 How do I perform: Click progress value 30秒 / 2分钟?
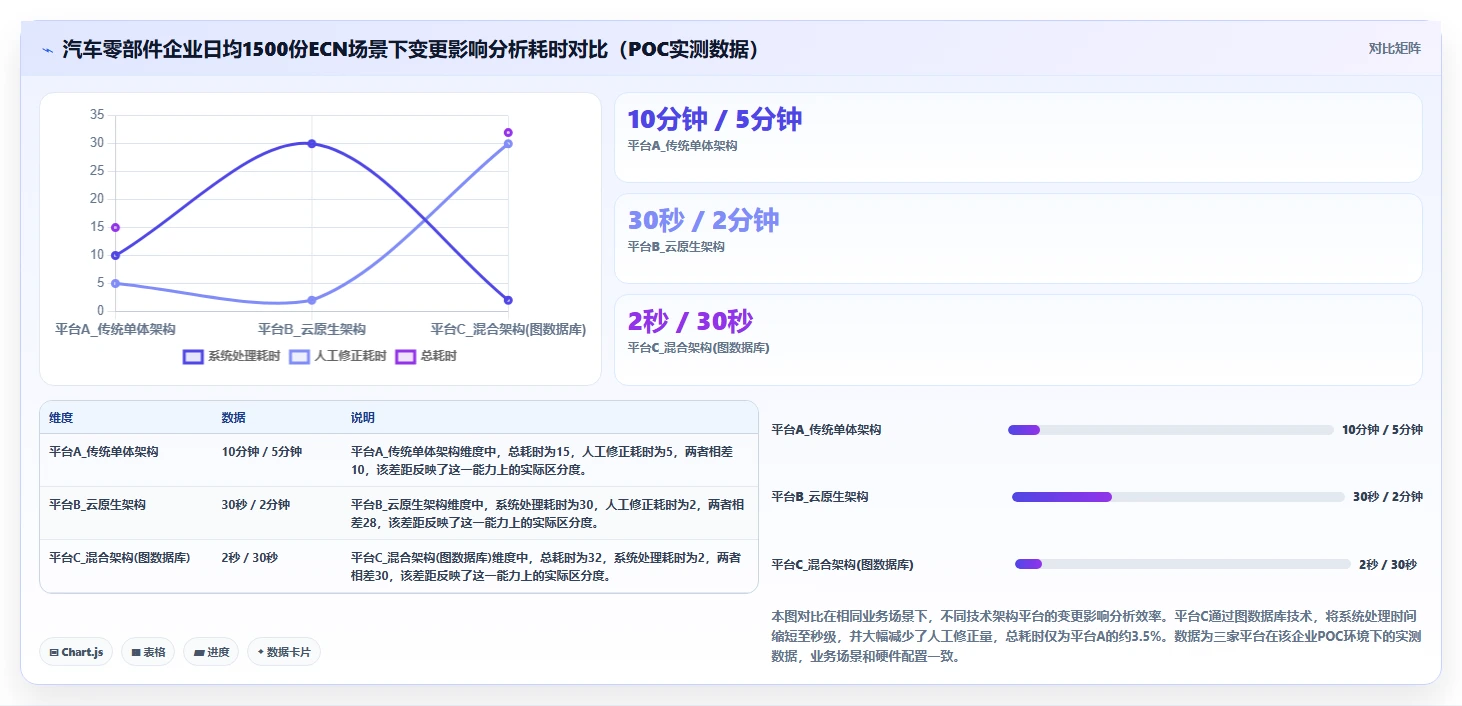pos(1387,497)
